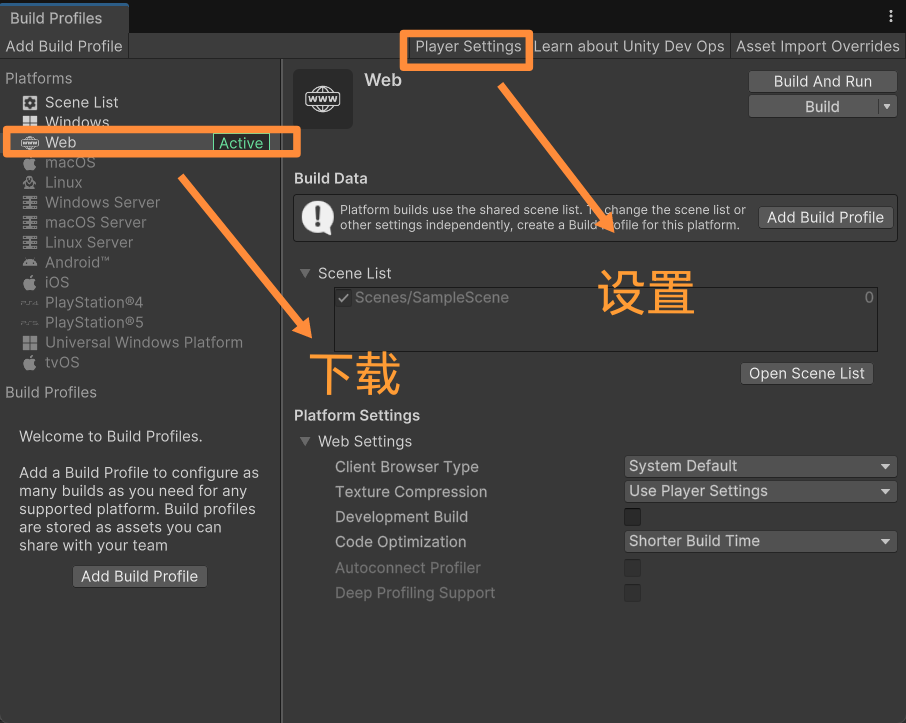Click the Scenes/SampleScene scene entry text
Viewport: 906px width, 723px height.
click(x=432, y=298)
